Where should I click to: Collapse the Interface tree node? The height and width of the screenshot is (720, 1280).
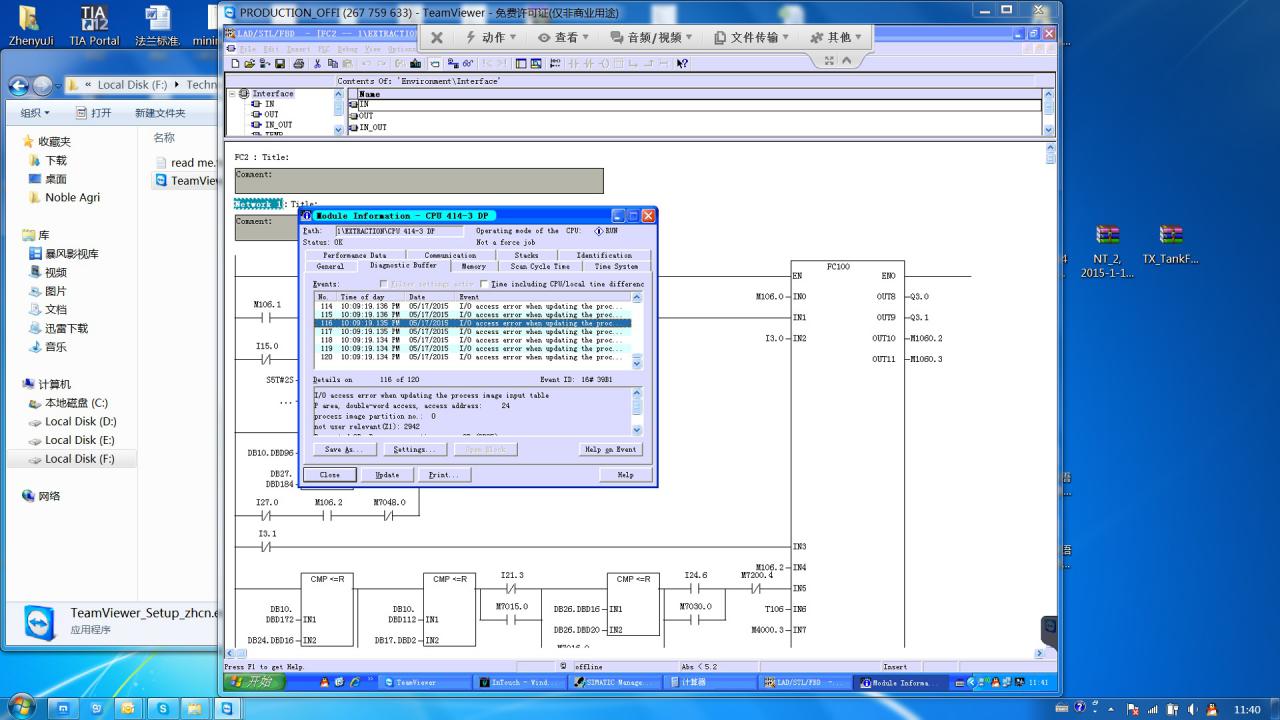click(232, 94)
